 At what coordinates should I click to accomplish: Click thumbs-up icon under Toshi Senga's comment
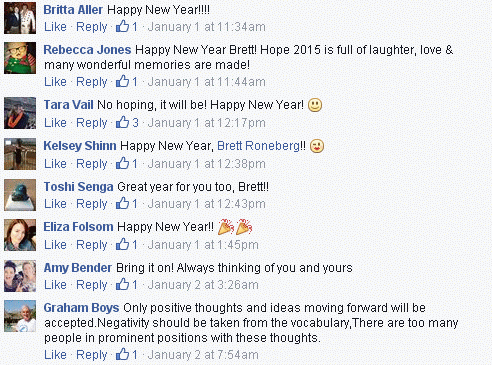(x=122, y=203)
